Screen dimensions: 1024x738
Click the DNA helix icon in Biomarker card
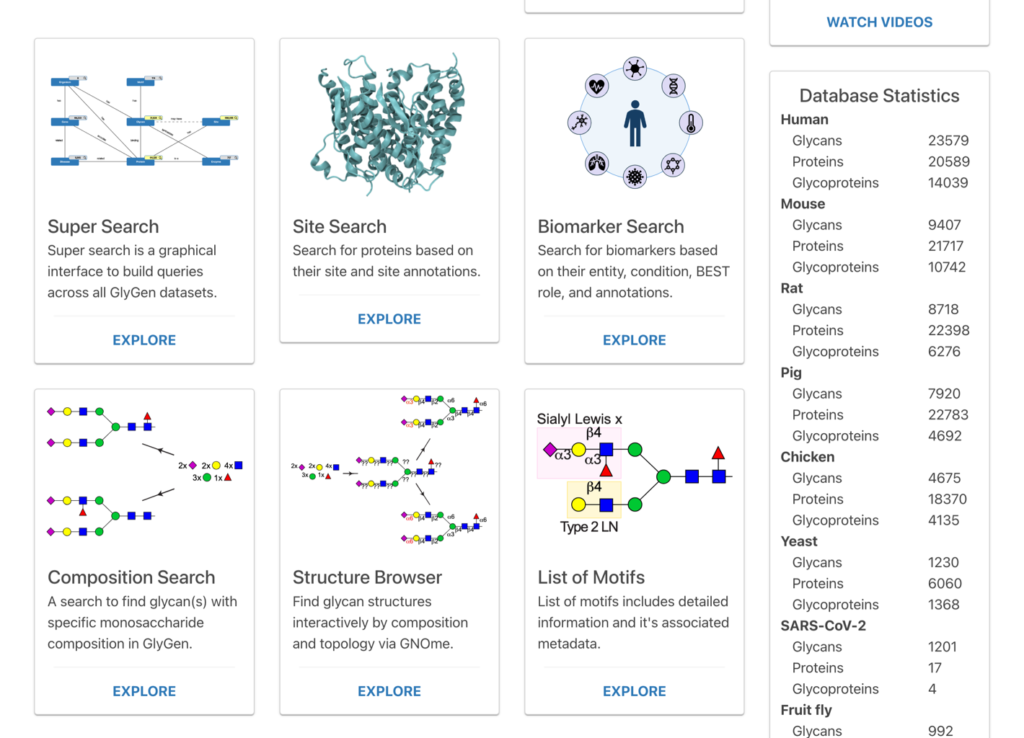(673, 85)
